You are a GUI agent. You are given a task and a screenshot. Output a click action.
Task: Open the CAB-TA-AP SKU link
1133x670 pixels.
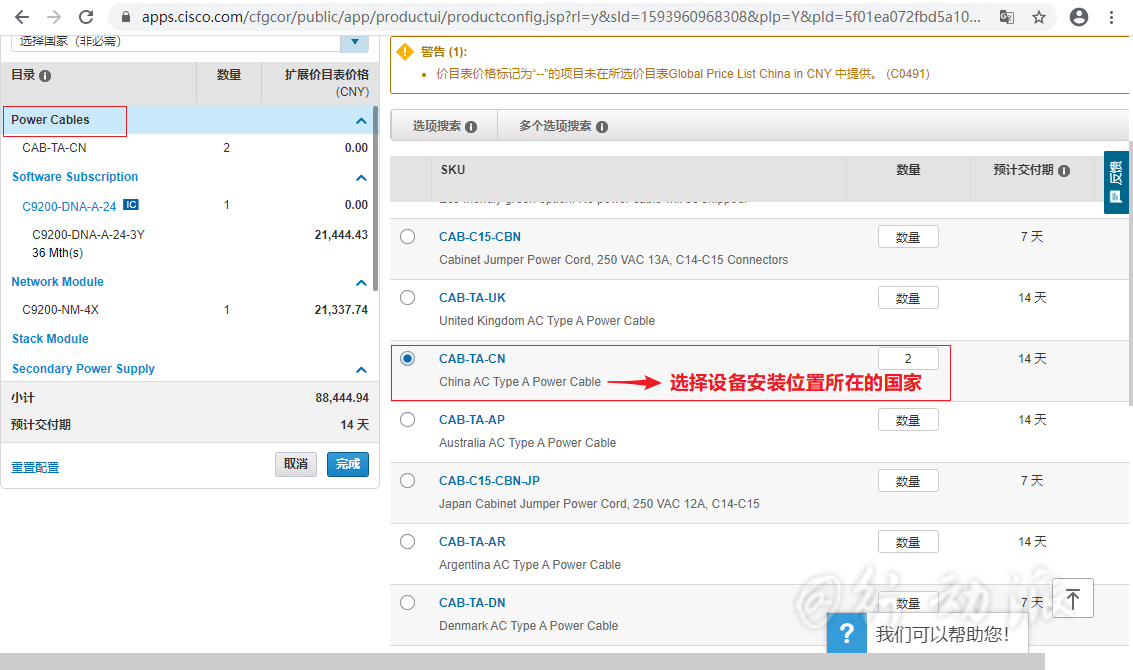pyautogui.click(x=472, y=420)
